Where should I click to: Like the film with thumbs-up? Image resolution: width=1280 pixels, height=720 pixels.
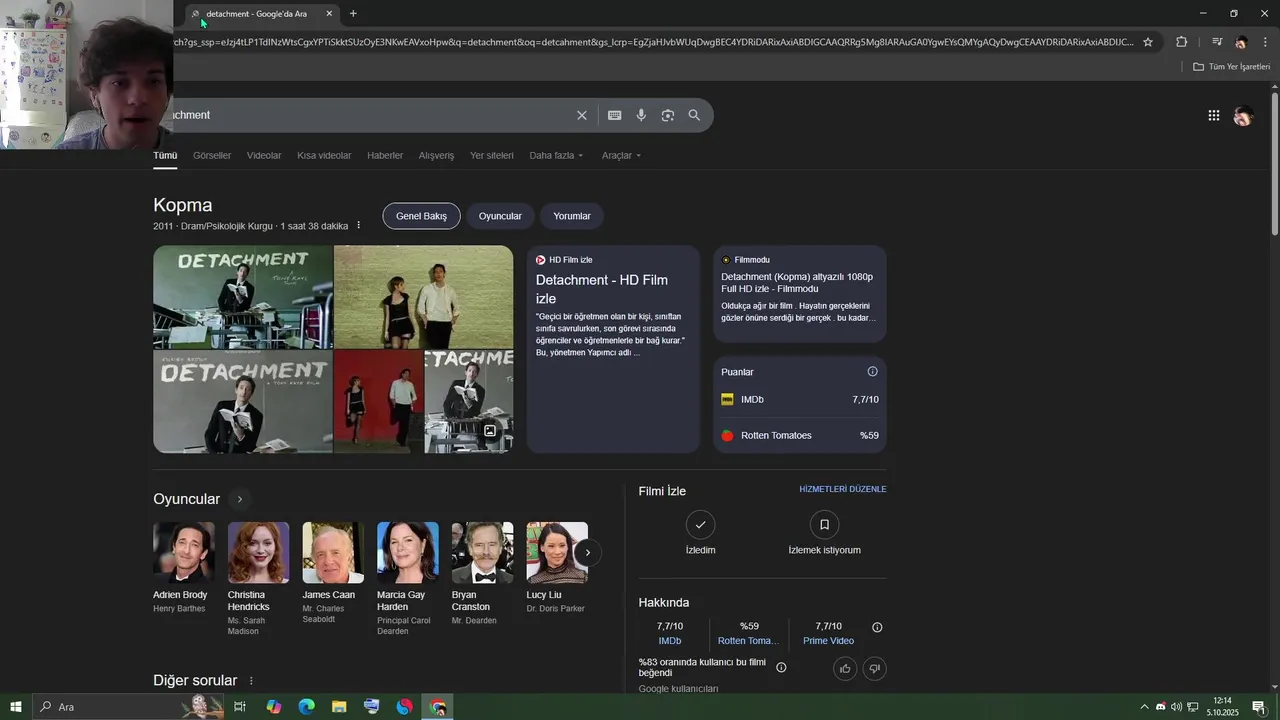click(845, 669)
